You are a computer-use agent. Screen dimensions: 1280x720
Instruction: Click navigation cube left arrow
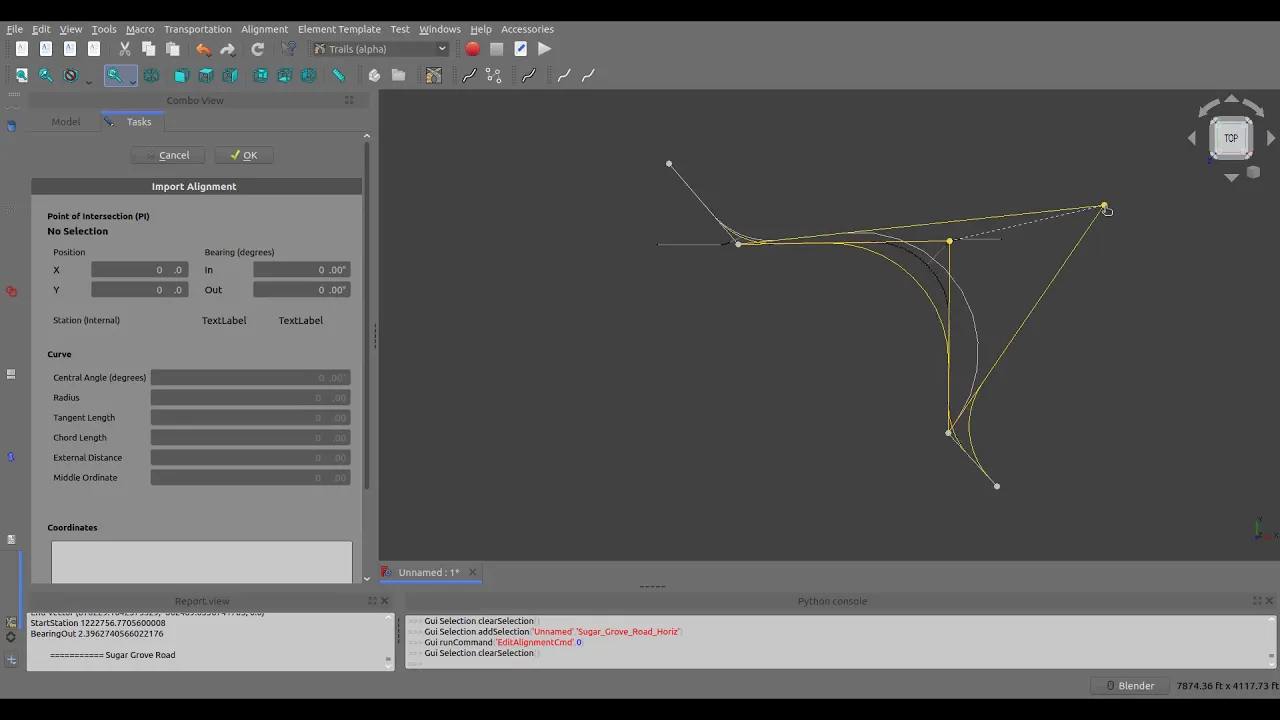coord(1192,138)
